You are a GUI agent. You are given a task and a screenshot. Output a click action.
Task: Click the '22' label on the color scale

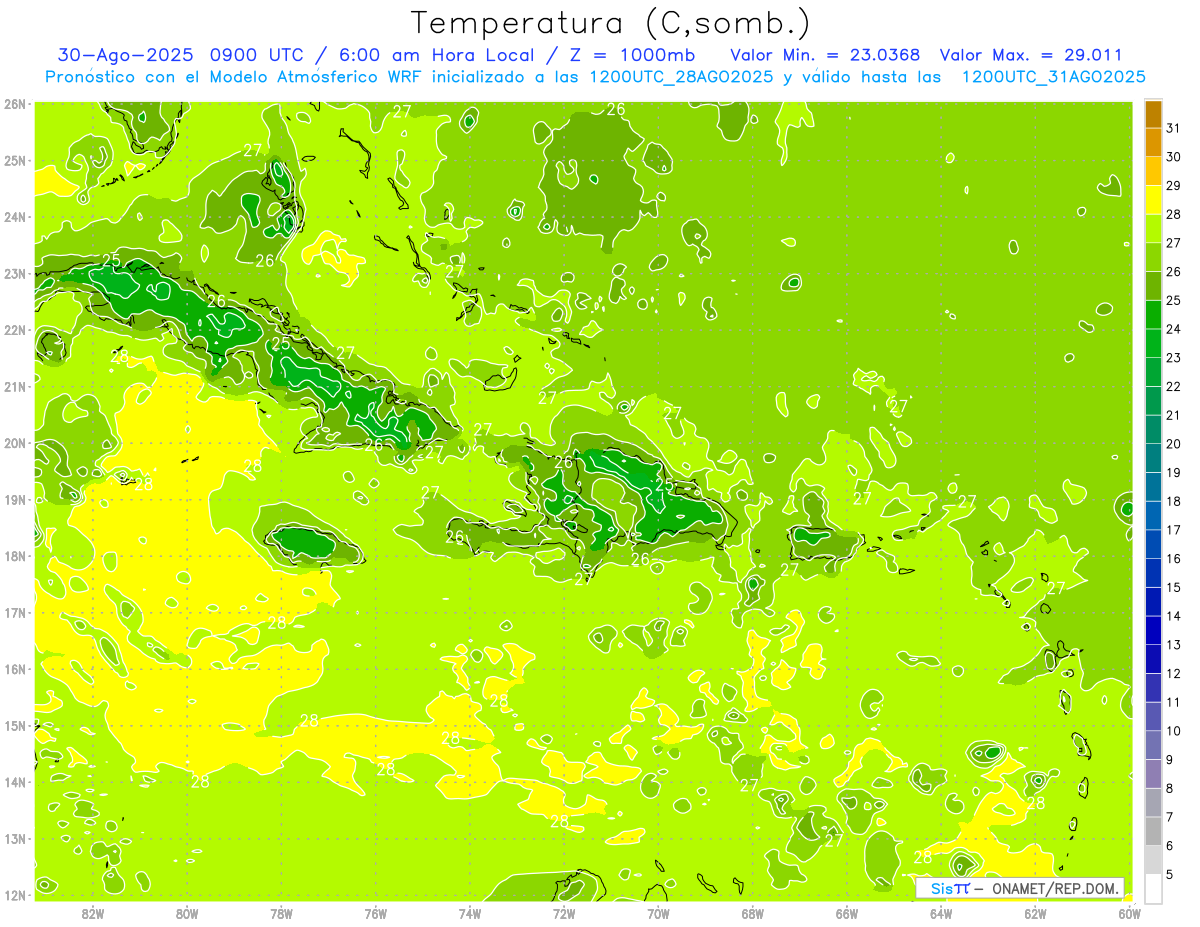[x=1173, y=386]
